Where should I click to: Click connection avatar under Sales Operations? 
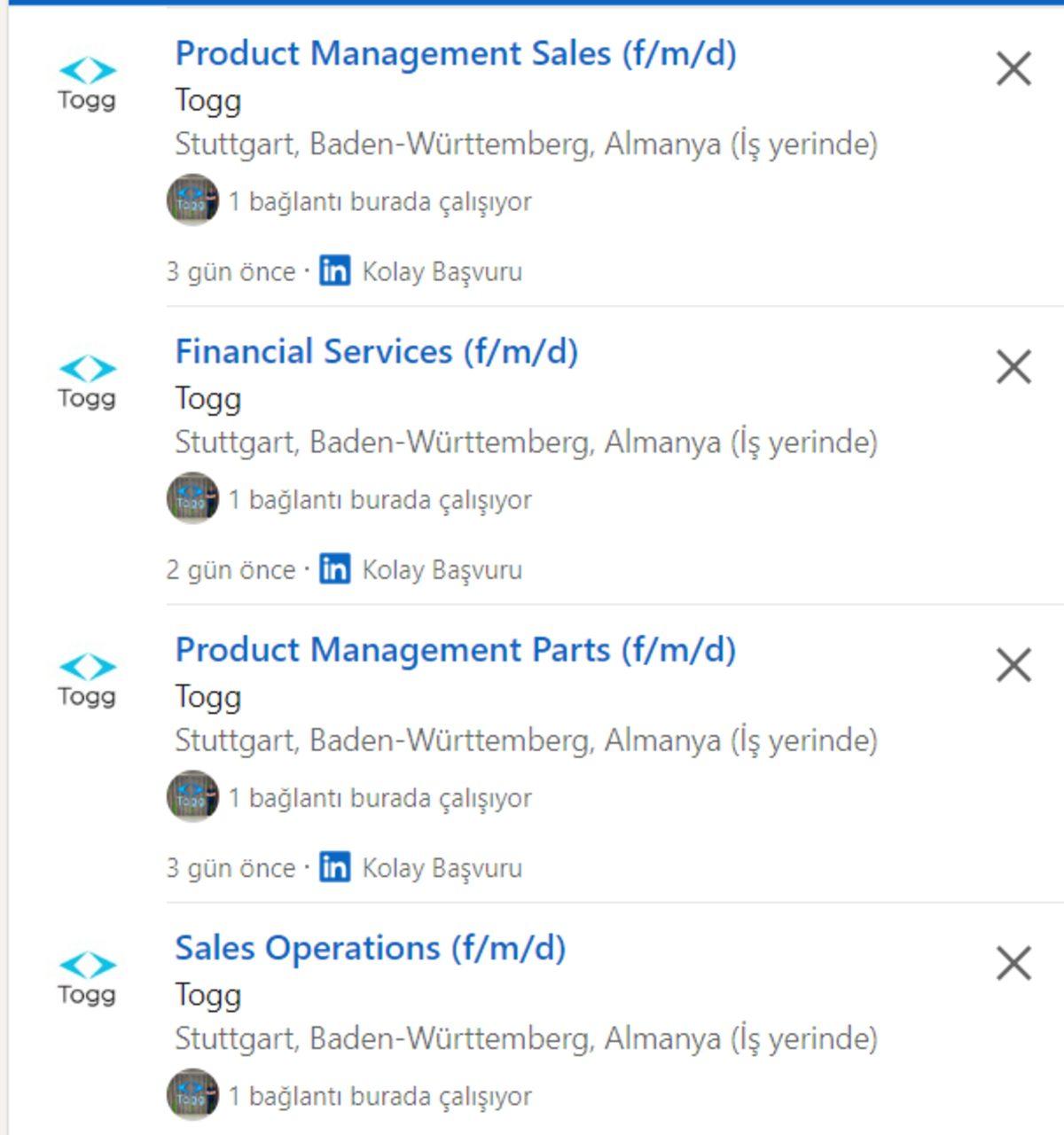192,1094
